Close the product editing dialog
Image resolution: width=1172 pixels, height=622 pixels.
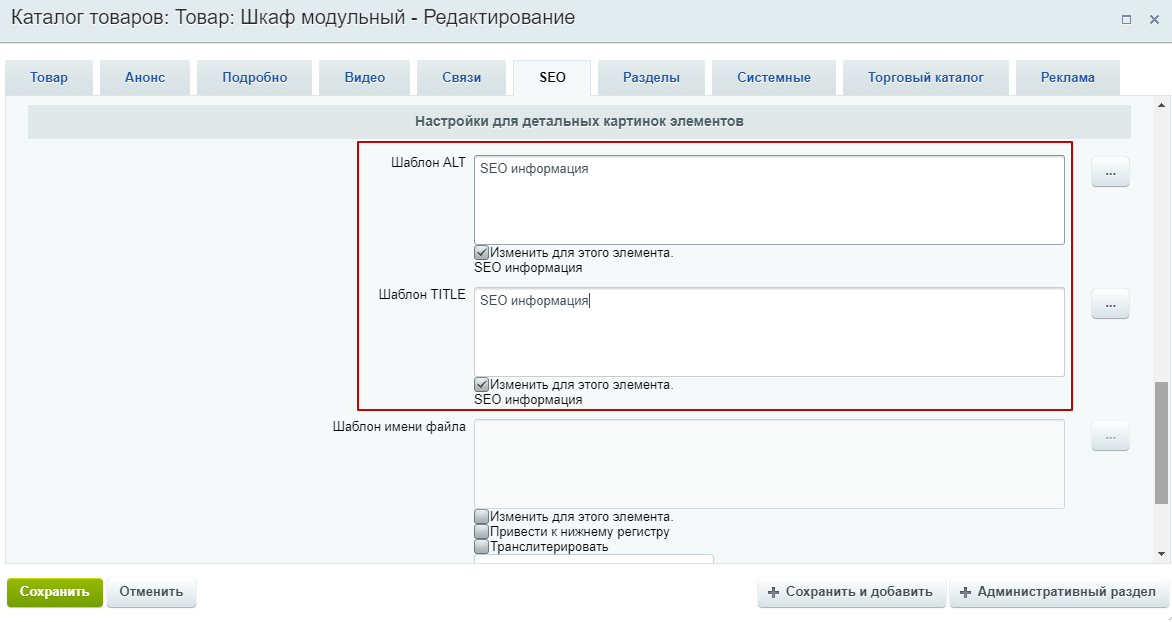(x=1154, y=19)
